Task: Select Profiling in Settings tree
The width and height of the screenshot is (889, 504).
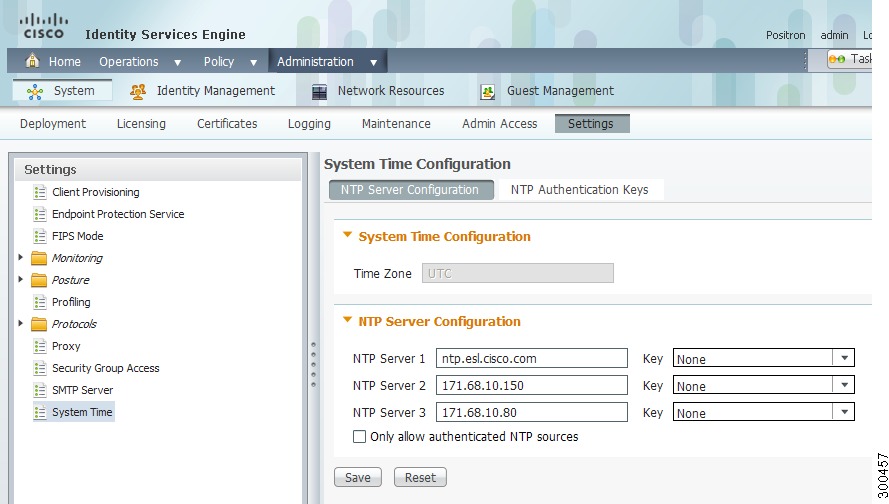Action: (71, 302)
